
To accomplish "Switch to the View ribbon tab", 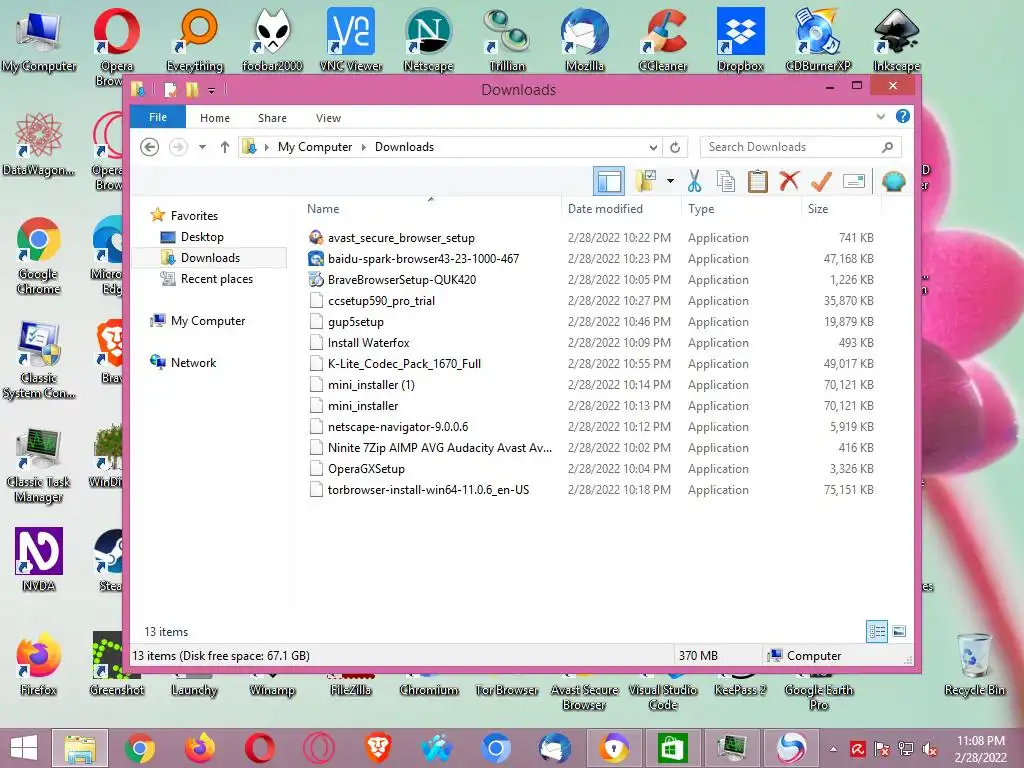I will 328,118.
